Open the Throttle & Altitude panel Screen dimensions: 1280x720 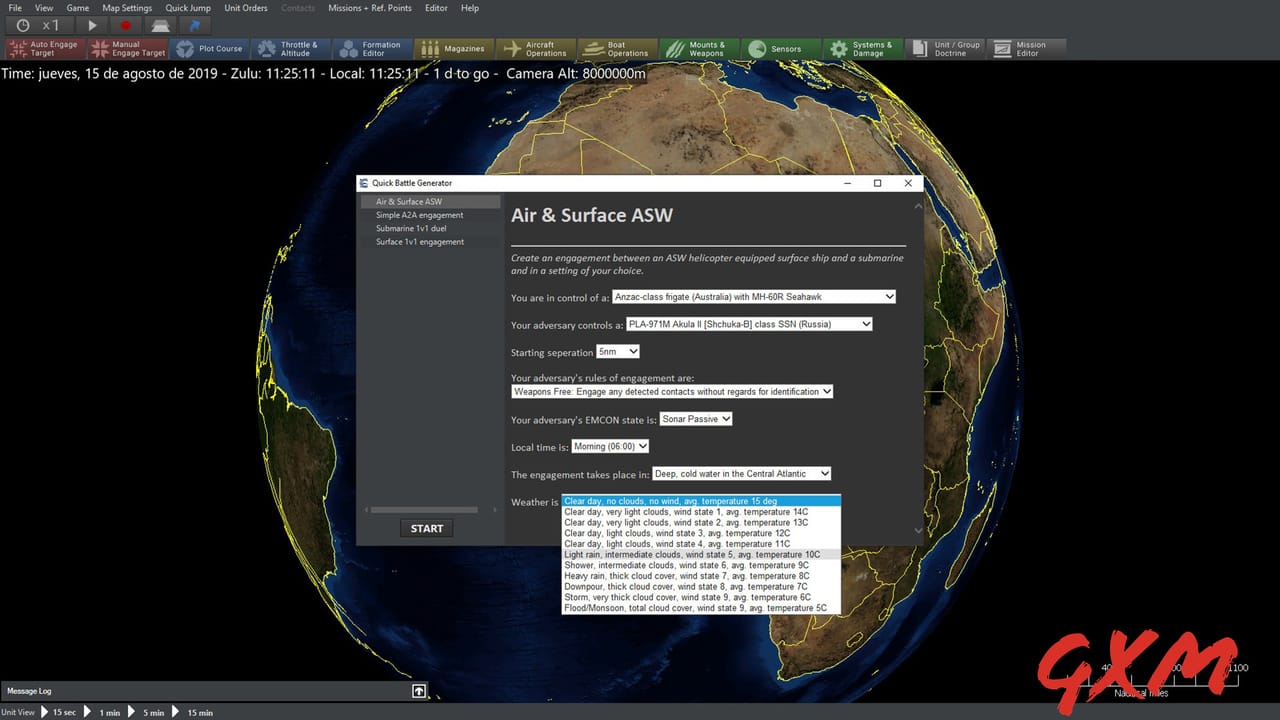(x=291, y=47)
